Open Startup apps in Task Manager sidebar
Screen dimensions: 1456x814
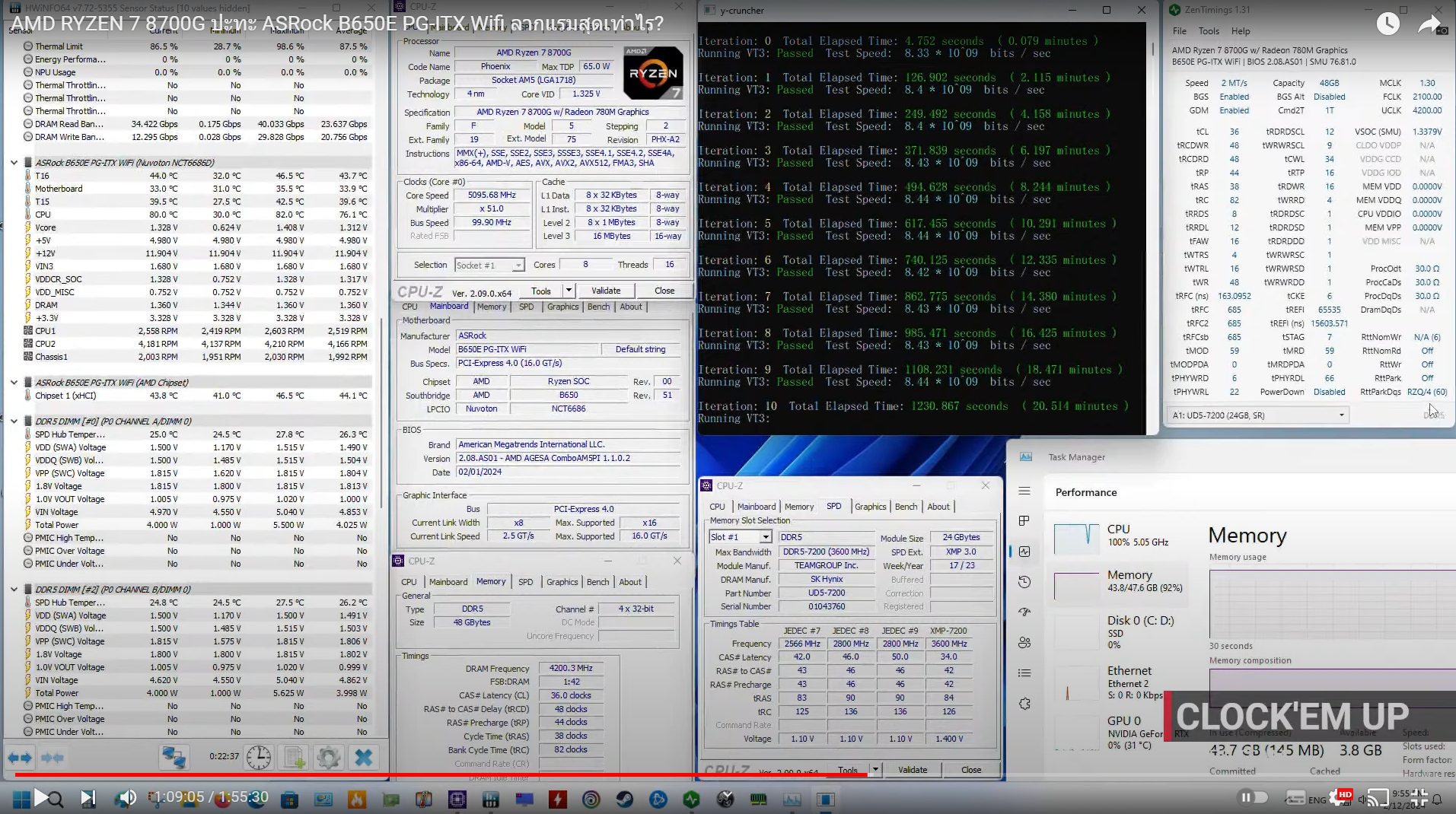coord(1024,612)
